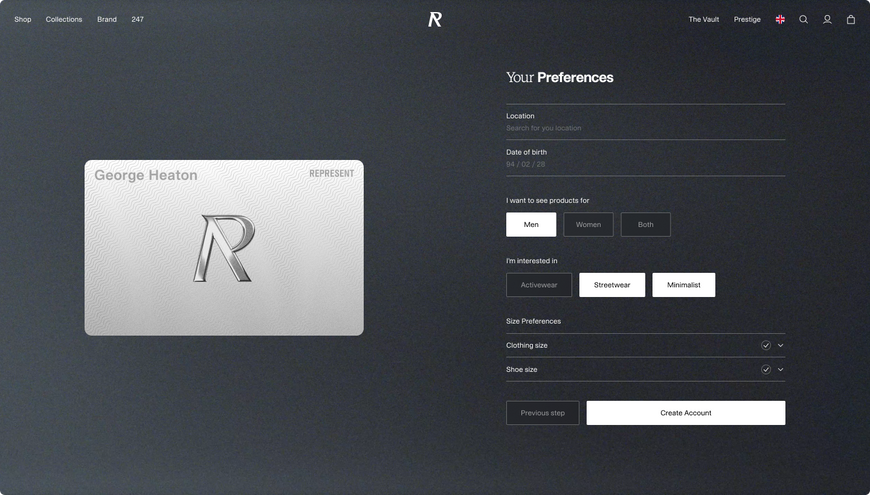
Task: Open the account profile icon
Action: tap(827, 19)
